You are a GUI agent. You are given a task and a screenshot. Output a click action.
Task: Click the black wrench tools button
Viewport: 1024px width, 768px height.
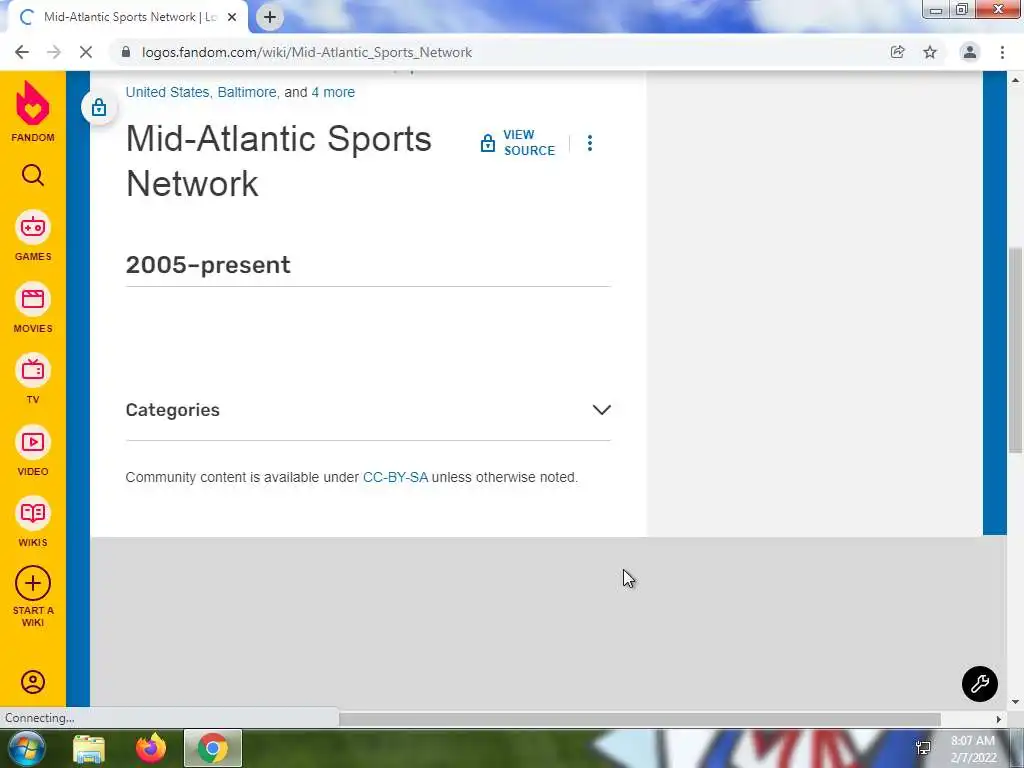click(x=980, y=684)
